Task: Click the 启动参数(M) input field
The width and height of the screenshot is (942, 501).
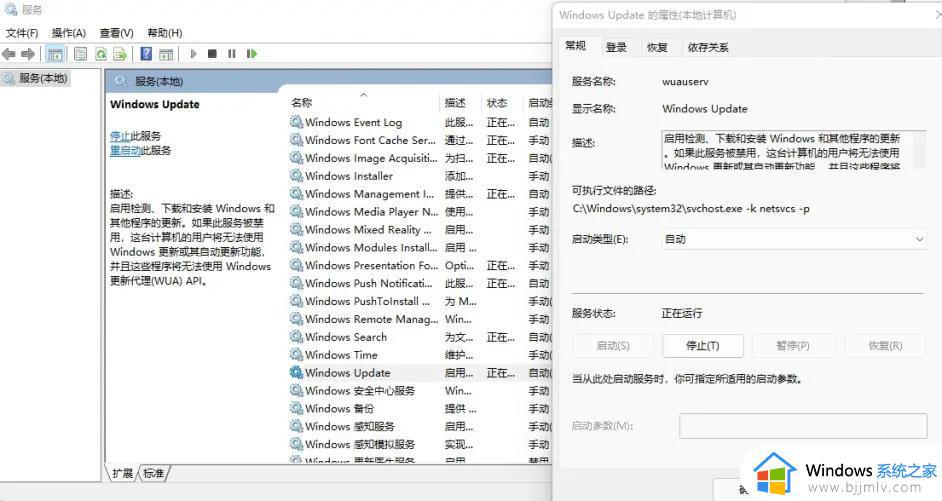Action: click(803, 425)
